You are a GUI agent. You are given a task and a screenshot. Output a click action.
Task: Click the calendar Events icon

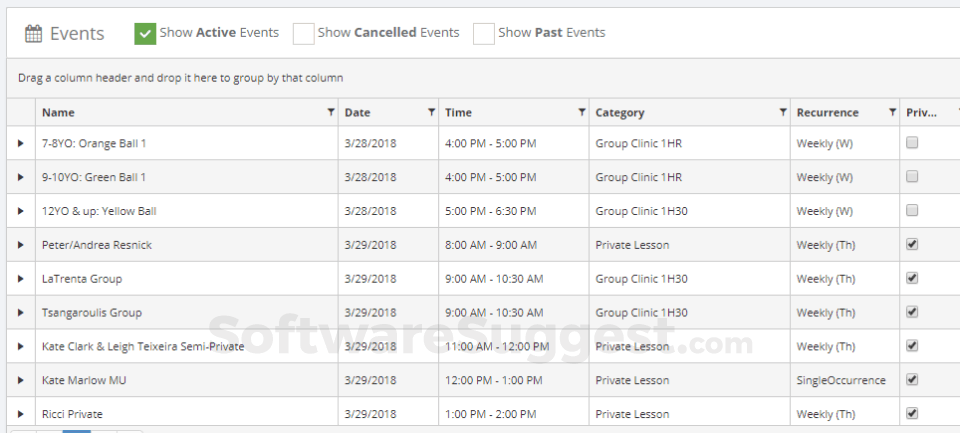tap(33, 34)
